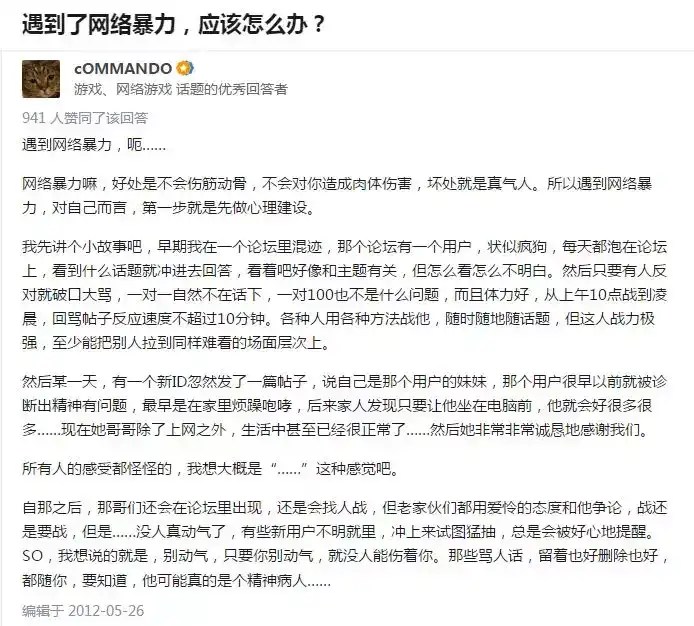Click the text 第一步就是先做心理建设
694x626 pixels.
(x=224, y=208)
